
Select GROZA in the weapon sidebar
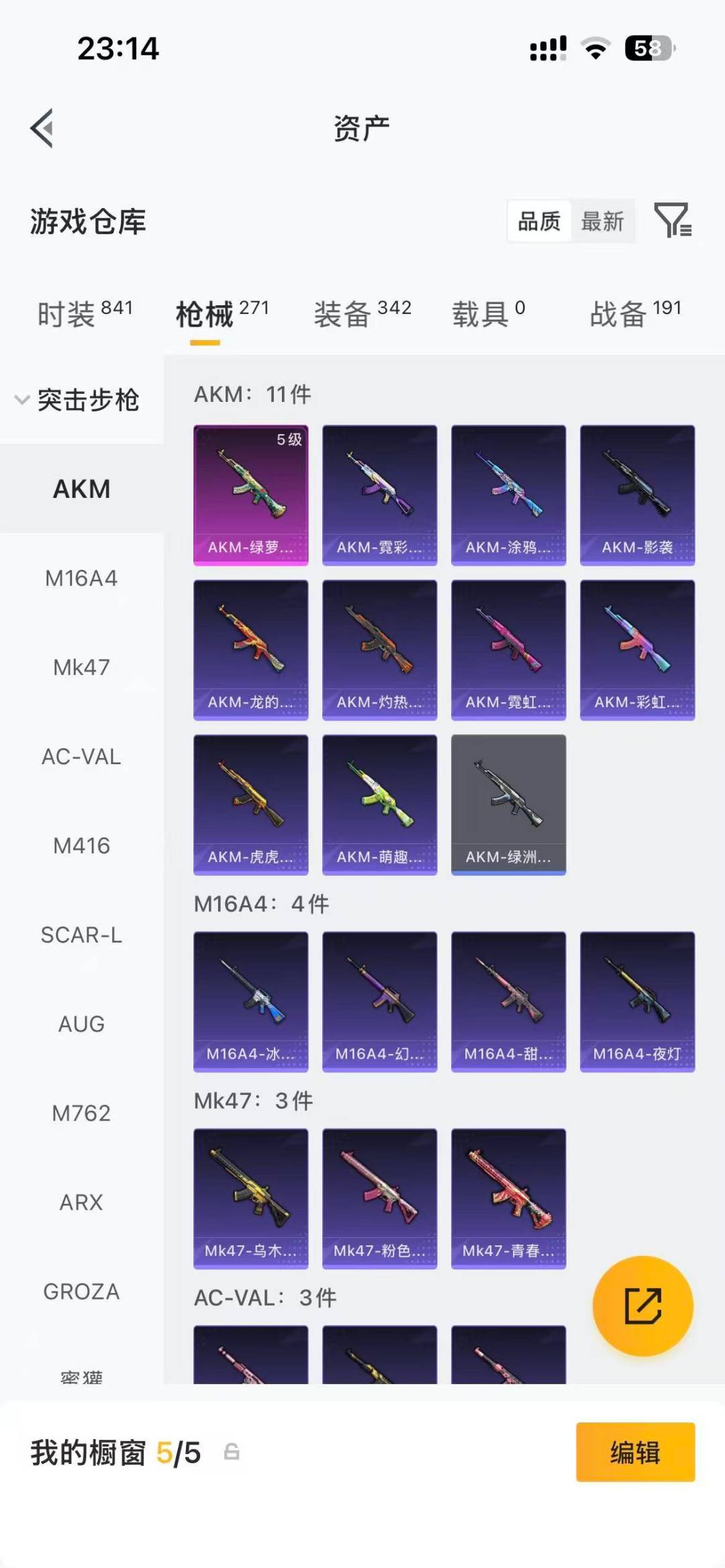pos(82,1291)
